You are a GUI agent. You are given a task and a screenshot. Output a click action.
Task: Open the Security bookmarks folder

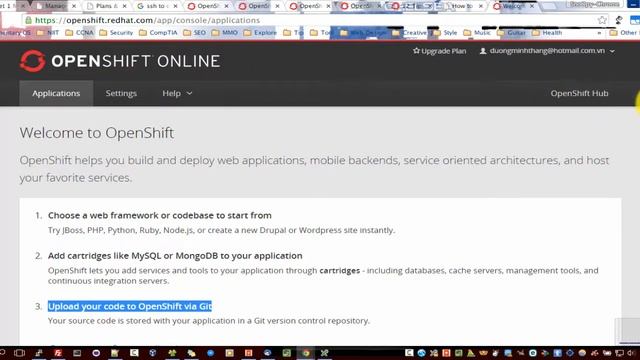tap(116, 33)
